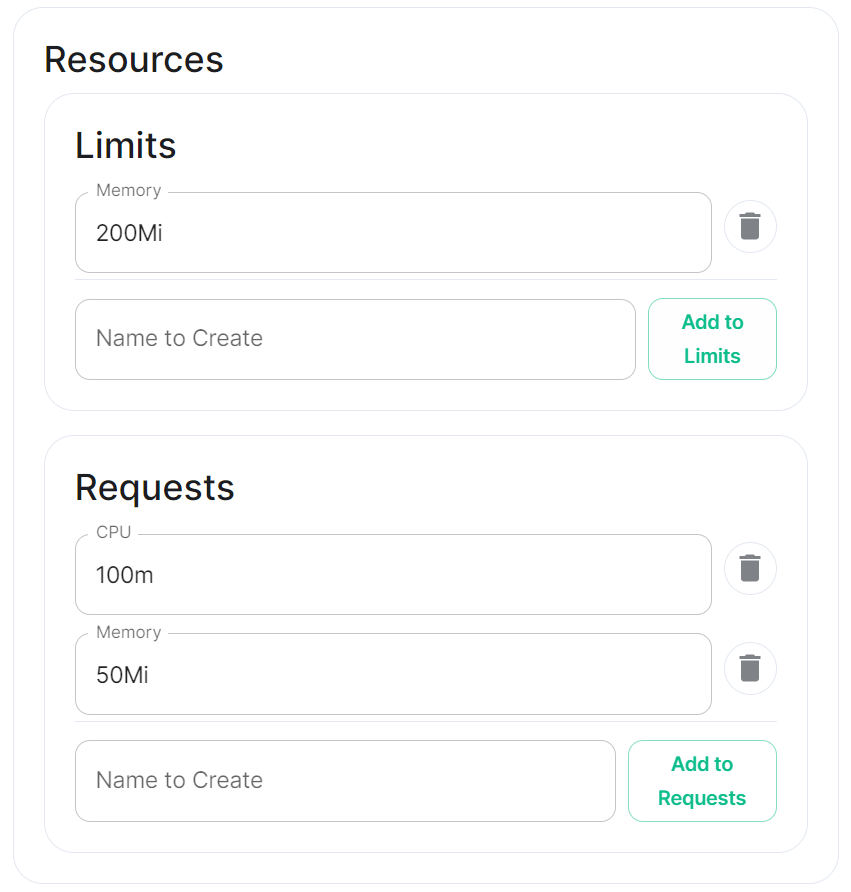Screen dimensions: 851x892
Task: Focus the Requests Memory field showing 50Mi
Action: tap(393, 674)
